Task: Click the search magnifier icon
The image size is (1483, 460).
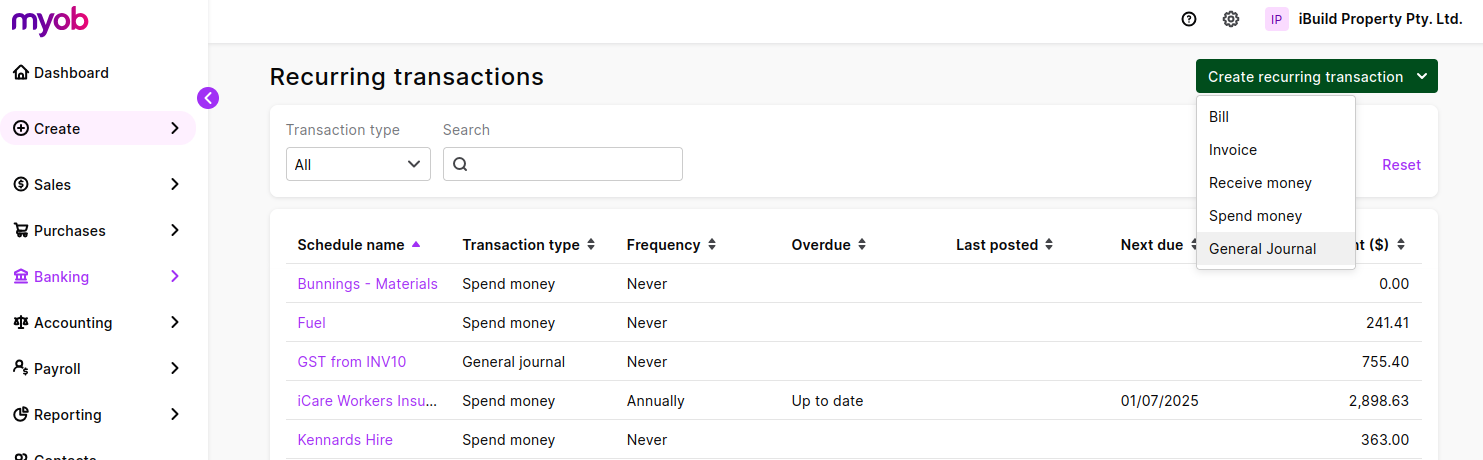Action: coord(460,165)
